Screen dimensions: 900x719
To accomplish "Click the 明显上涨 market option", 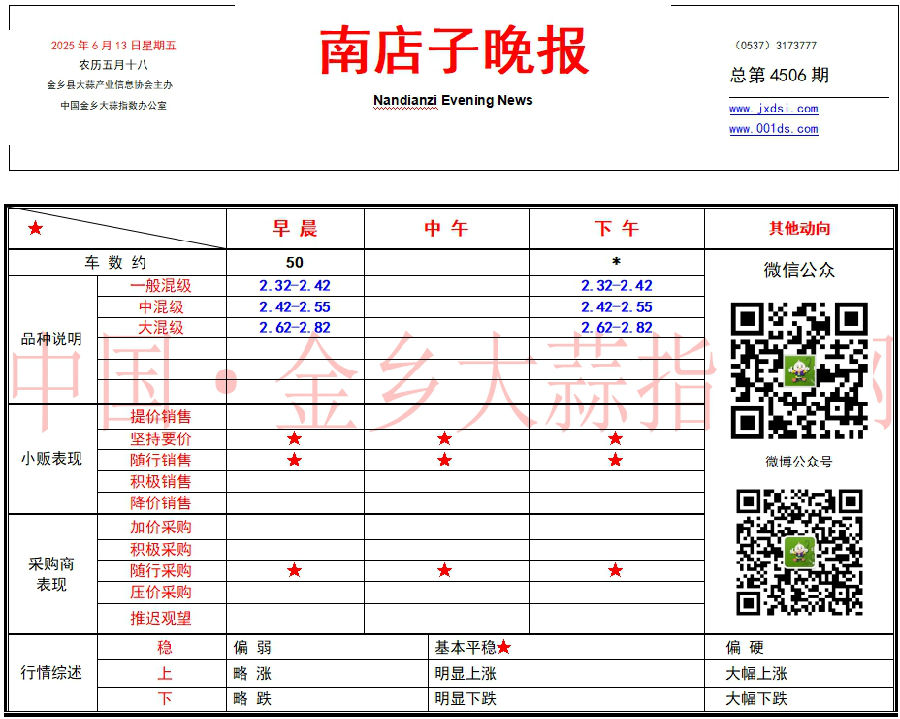I will (x=465, y=674).
